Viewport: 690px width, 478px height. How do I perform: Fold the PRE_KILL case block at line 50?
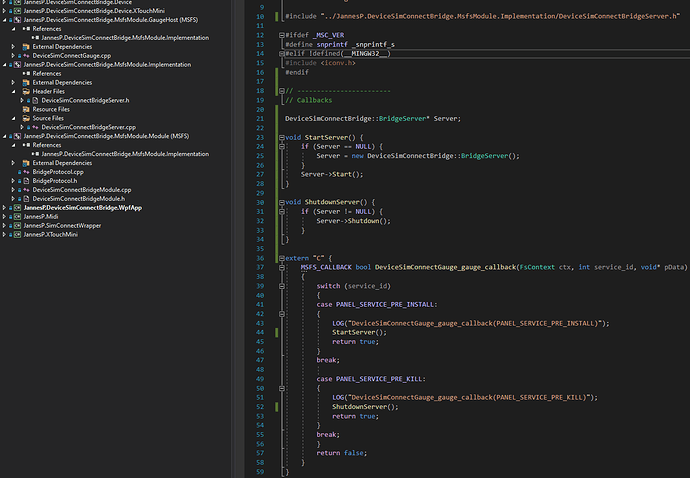(x=282, y=389)
